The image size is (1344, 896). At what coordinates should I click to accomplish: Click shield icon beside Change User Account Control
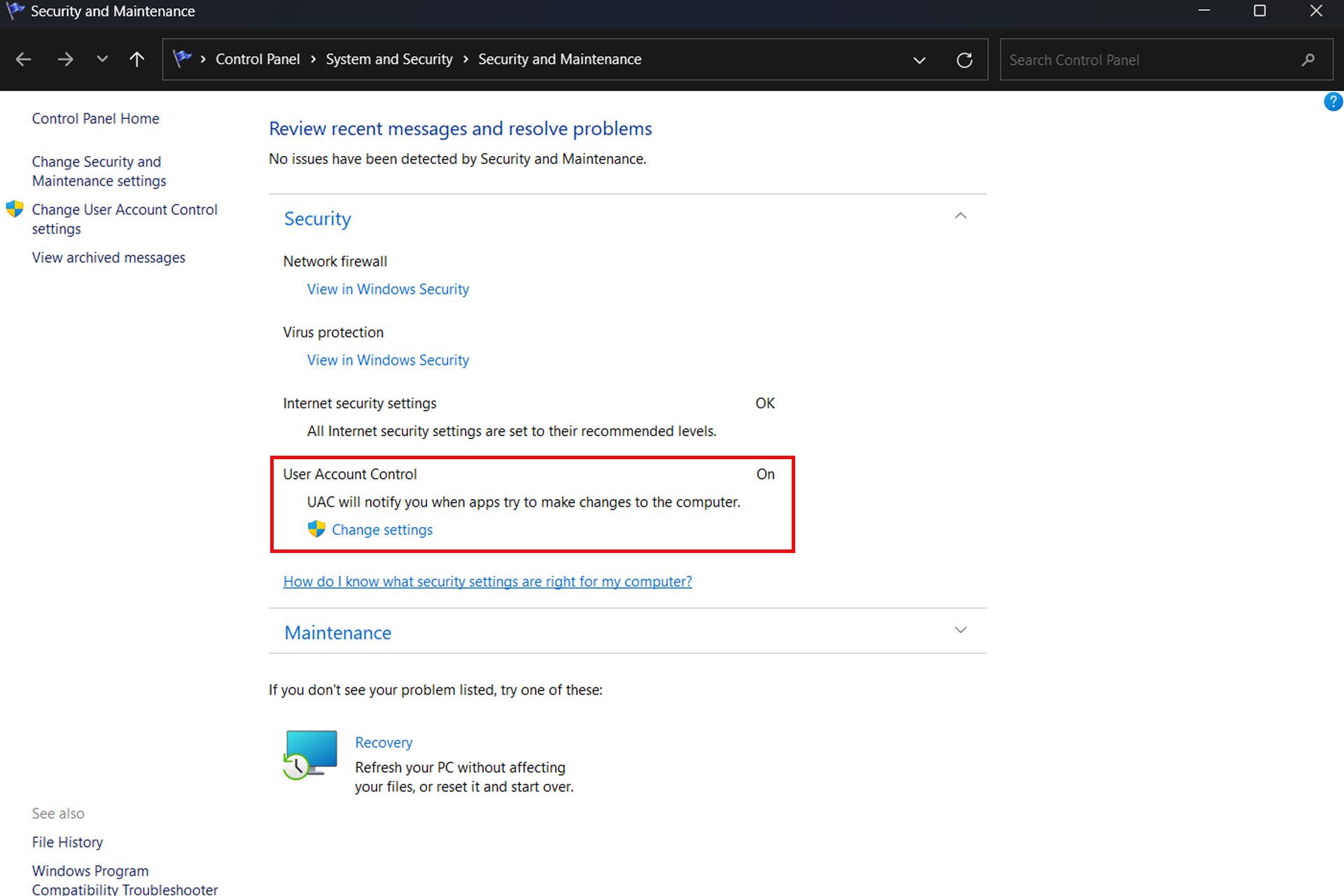pyautogui.click(x=15, y=209)
